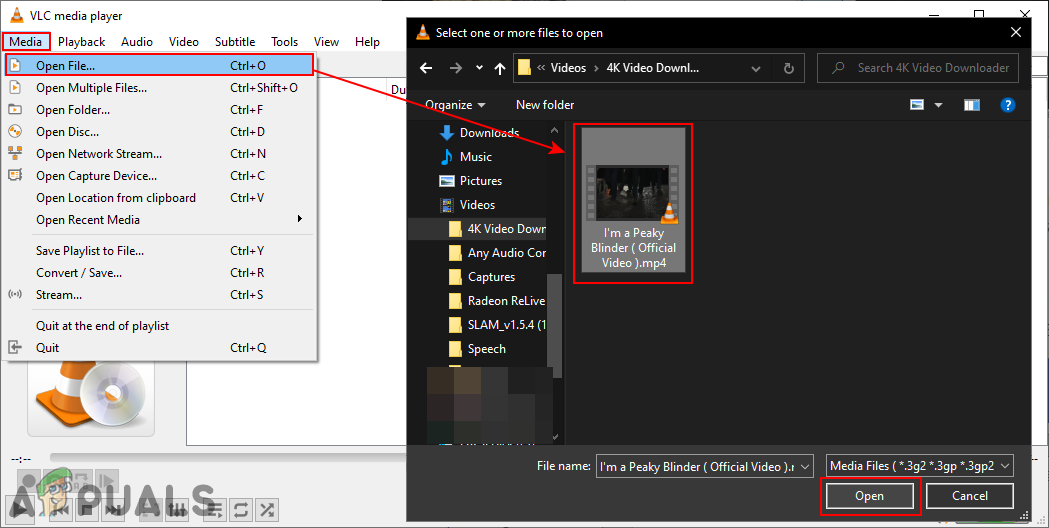Image resolution: width=1049 pixels, height=528 pixels.
Task: Select Stream... menu entry
Action: point(159,295)
